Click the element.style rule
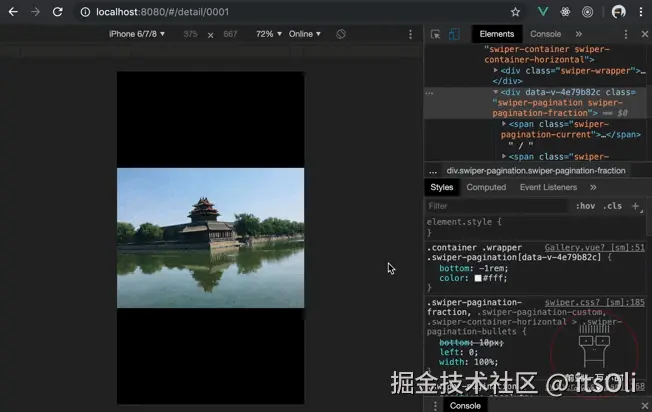Image resolution: width=652 pixels, height=412 pixels. tap(464, 222)
